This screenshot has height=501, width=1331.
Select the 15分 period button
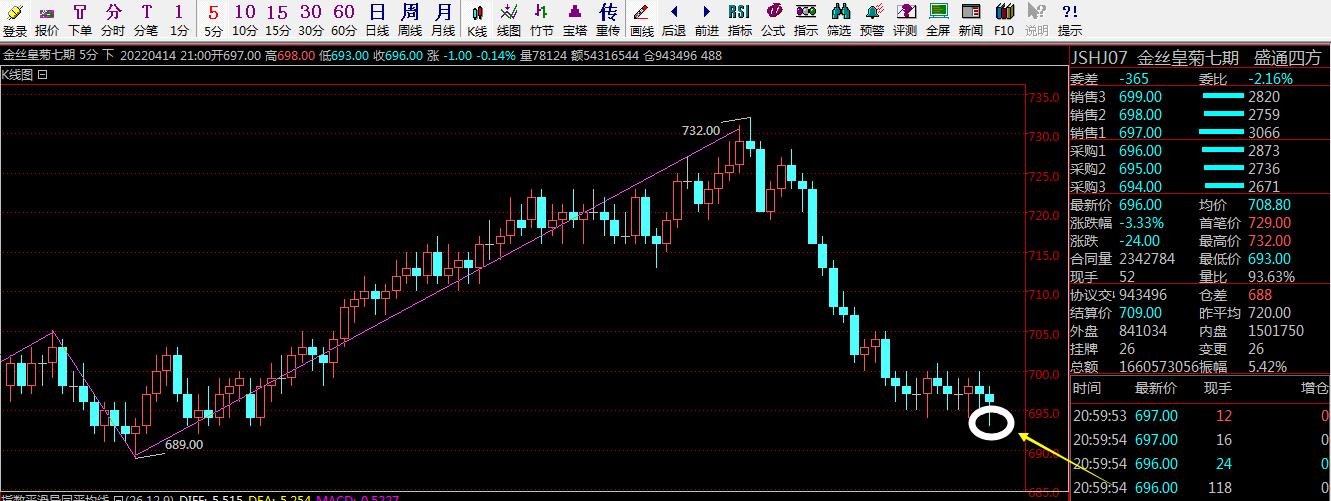coord(277,19)
